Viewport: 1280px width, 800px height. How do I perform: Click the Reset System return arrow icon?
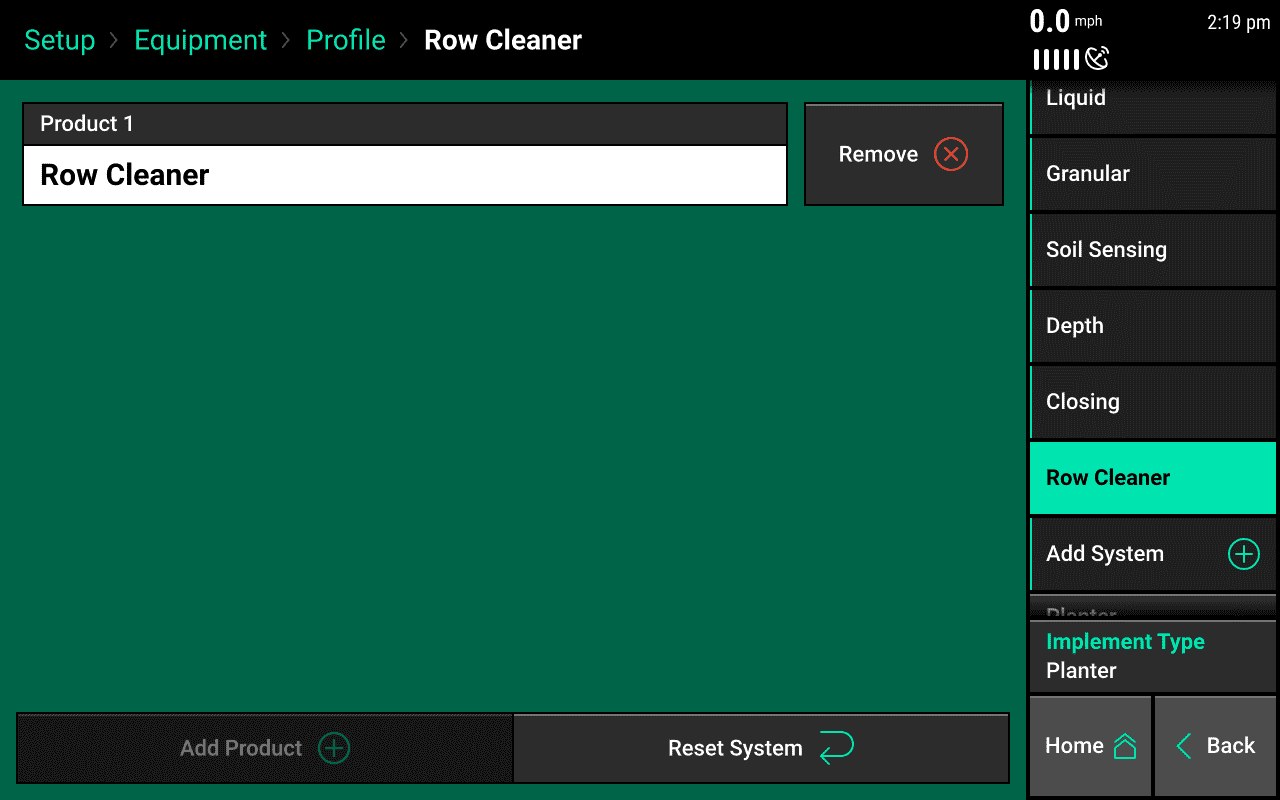[x=836, y=748]
